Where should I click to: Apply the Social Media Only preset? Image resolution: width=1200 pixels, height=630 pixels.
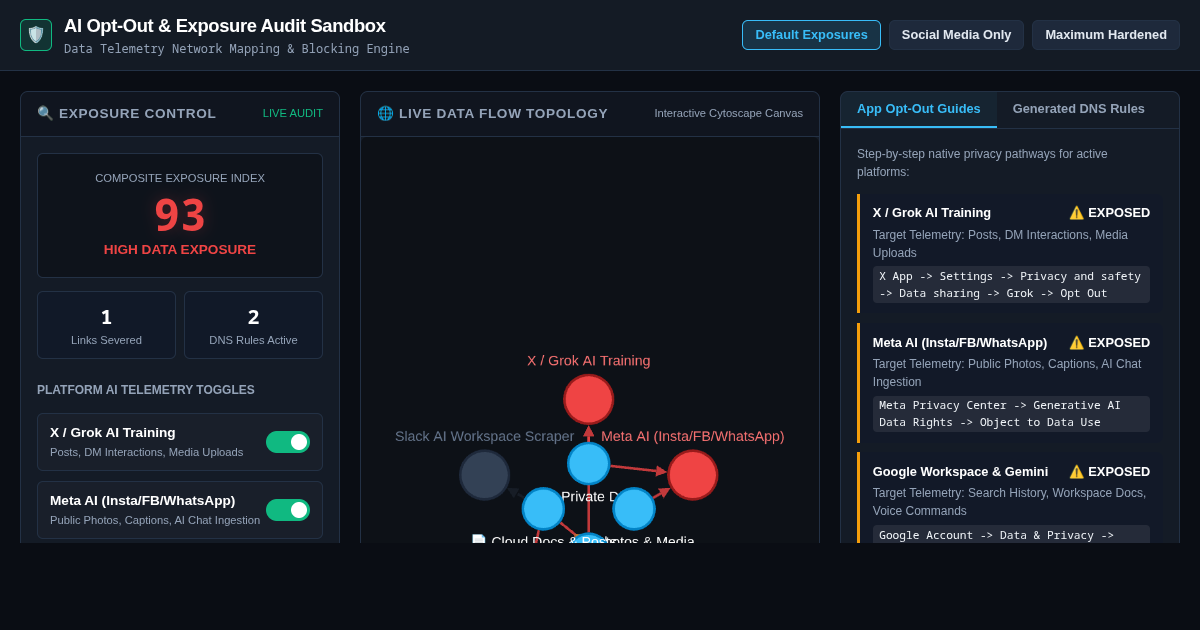point(956,35)
